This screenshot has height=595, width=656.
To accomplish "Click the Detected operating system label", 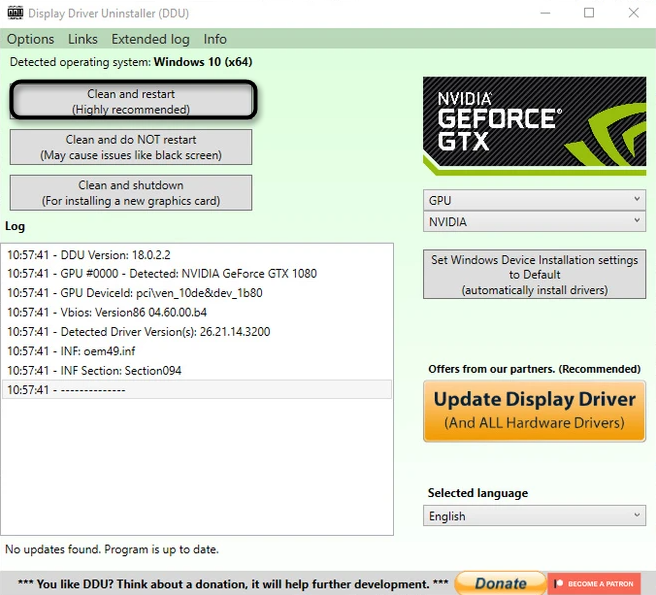I will point(131,62).
